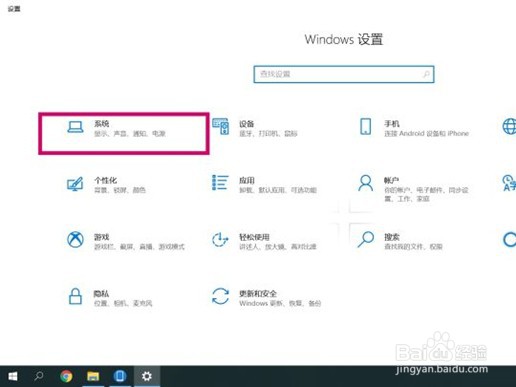Image resolution: width=516 pixels, height=387 pixels.
Task: Click the Windows update description under 更新和安全
Action: click(x=280, y=303)
